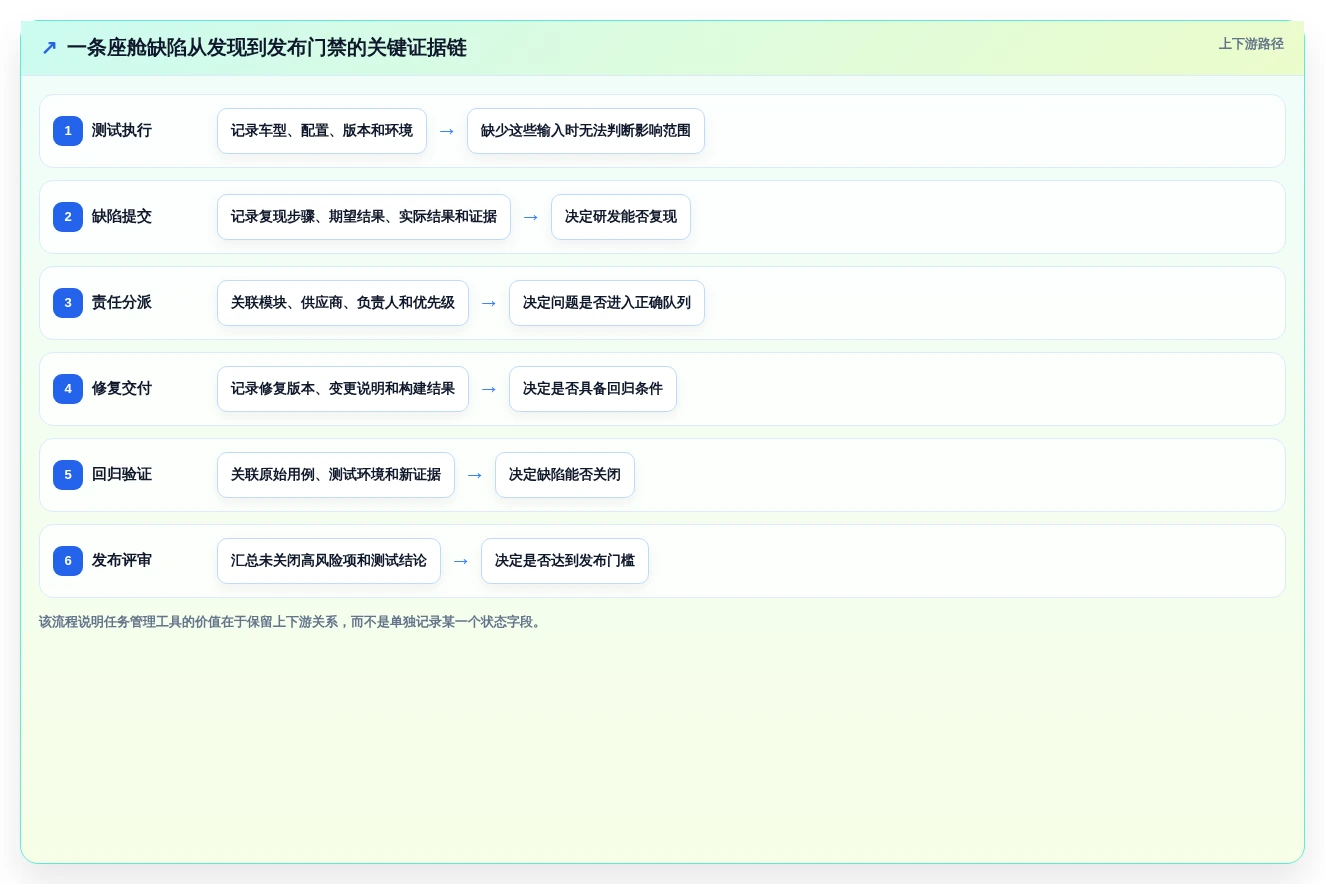
Task: Open the 决定问题是否进入正确队列 box
Action: tap(607, 303)
